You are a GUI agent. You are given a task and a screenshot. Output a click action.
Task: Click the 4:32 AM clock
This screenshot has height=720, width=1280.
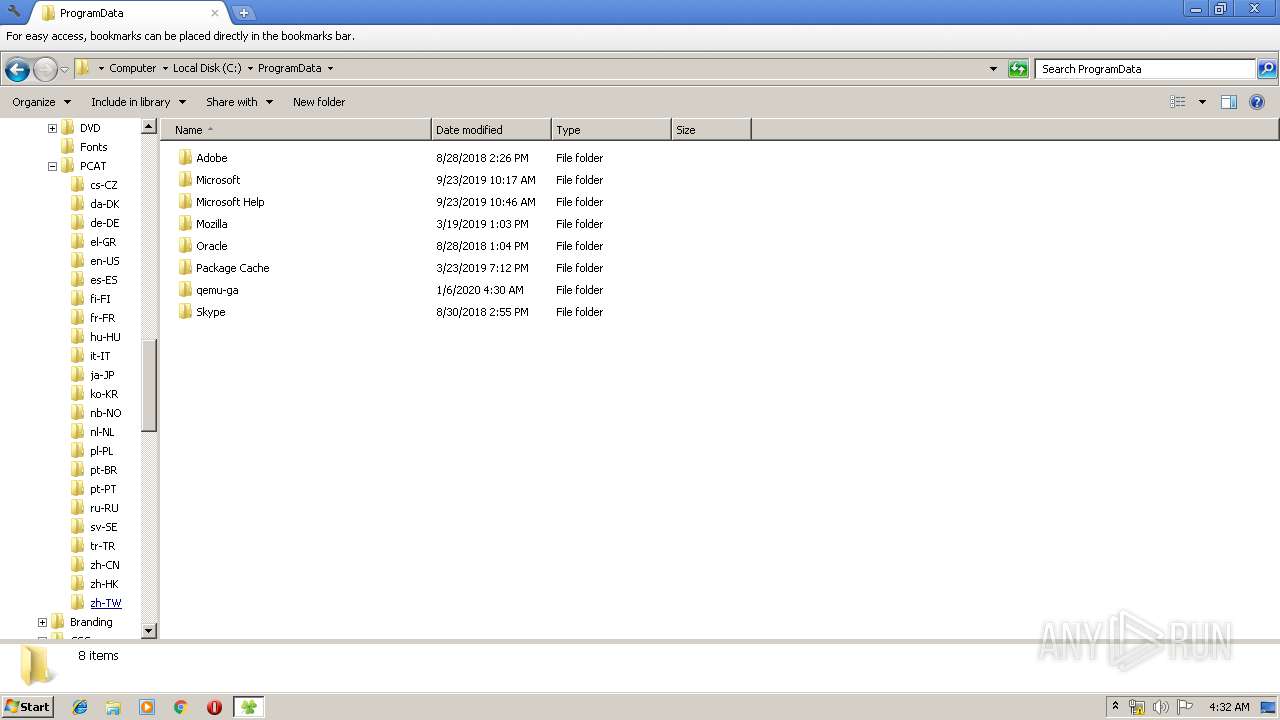click(x=1229, y=707)
